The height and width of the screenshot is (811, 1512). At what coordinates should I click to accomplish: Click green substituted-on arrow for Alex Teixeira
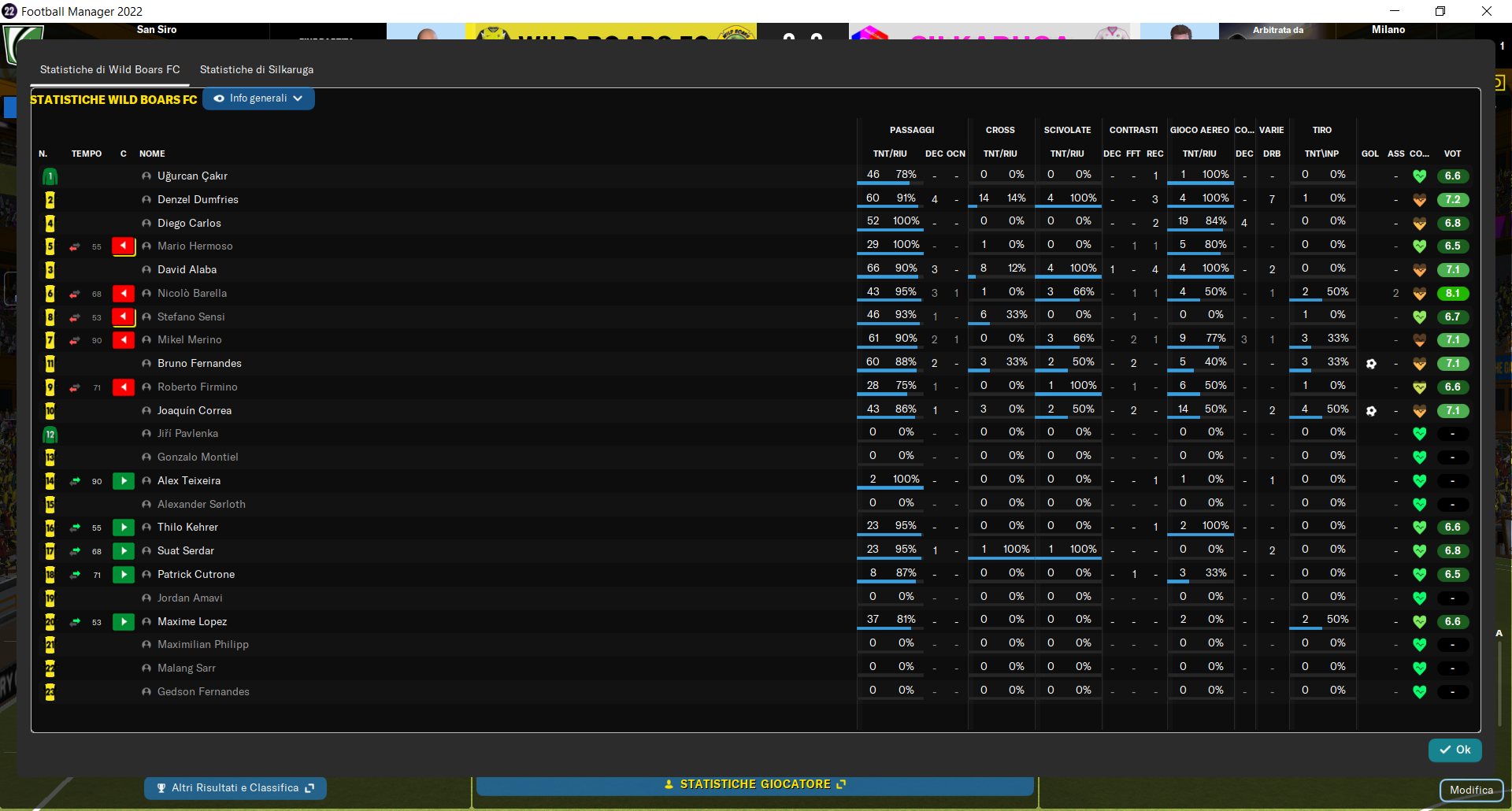(124, 481)
